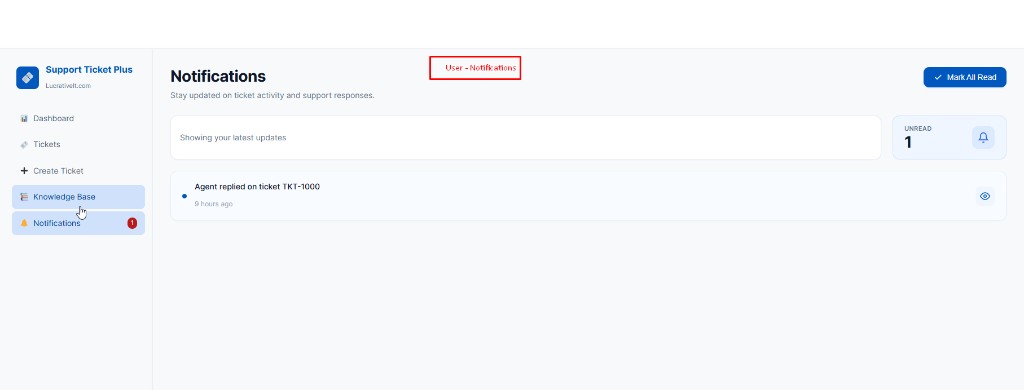Viewport: 1024px width, 390px height.
Task: Click the blue unread dot on the notification
Action: click(184, 196)
